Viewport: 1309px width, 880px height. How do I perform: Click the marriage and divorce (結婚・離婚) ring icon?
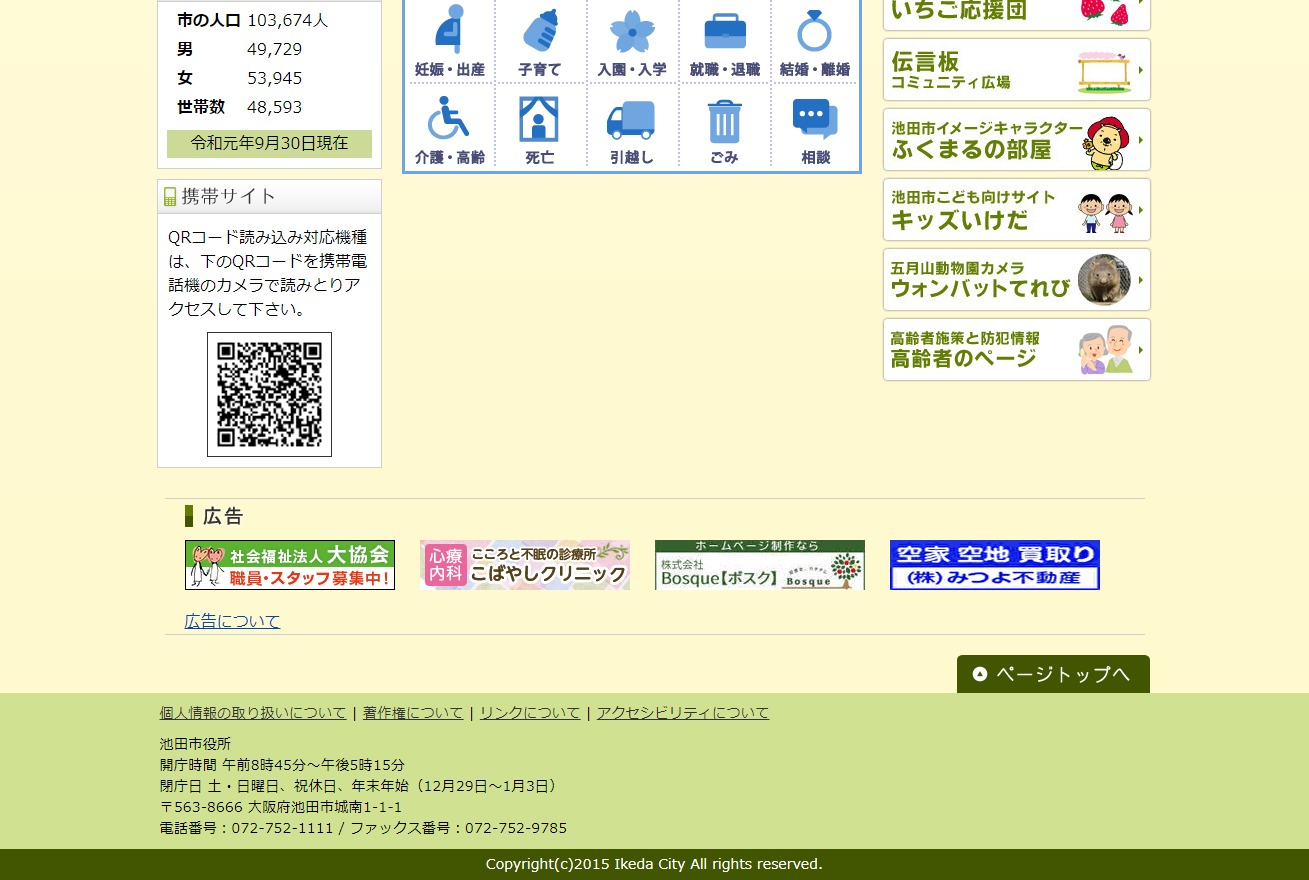click(x=815, y=40)
